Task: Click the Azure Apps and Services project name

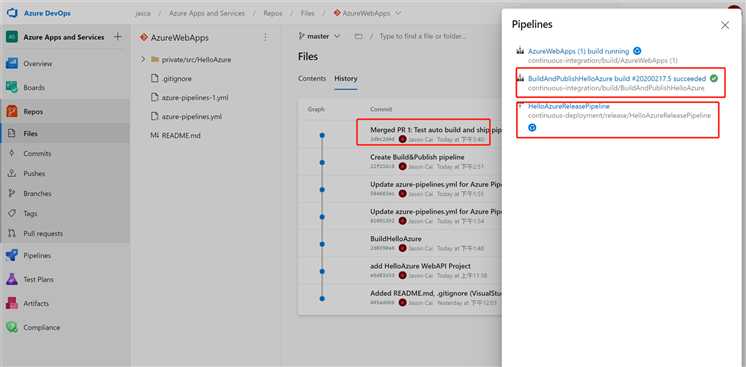Action: pyautogui.click(x=64, y=37)
